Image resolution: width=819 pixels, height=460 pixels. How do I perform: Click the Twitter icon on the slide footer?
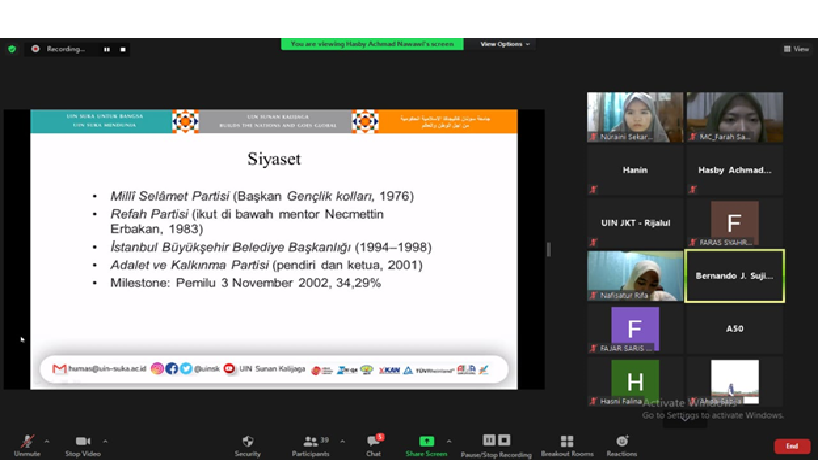tap(186, 369)
